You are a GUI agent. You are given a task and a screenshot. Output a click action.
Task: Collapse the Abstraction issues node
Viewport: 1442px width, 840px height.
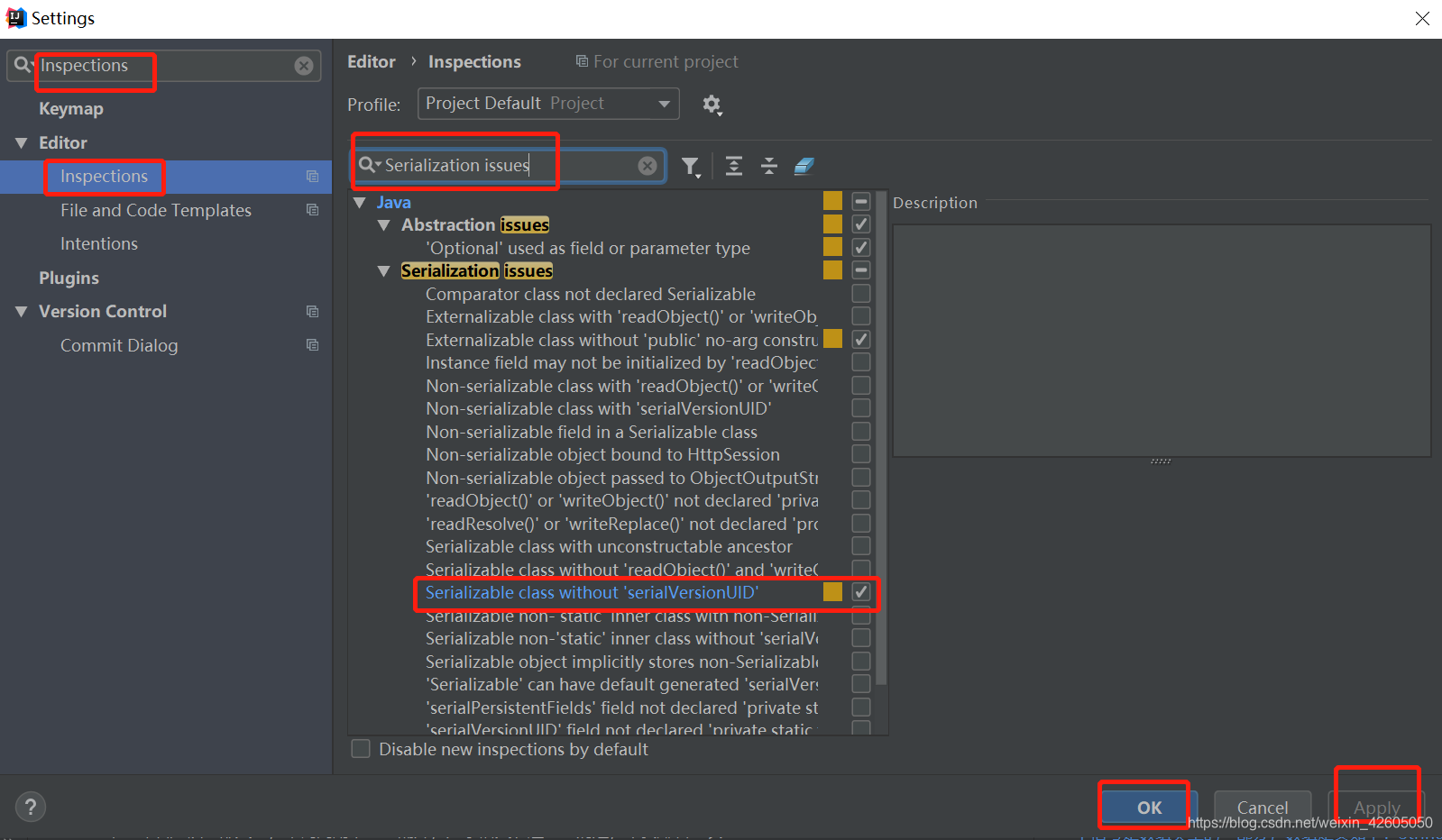(384, 225)
